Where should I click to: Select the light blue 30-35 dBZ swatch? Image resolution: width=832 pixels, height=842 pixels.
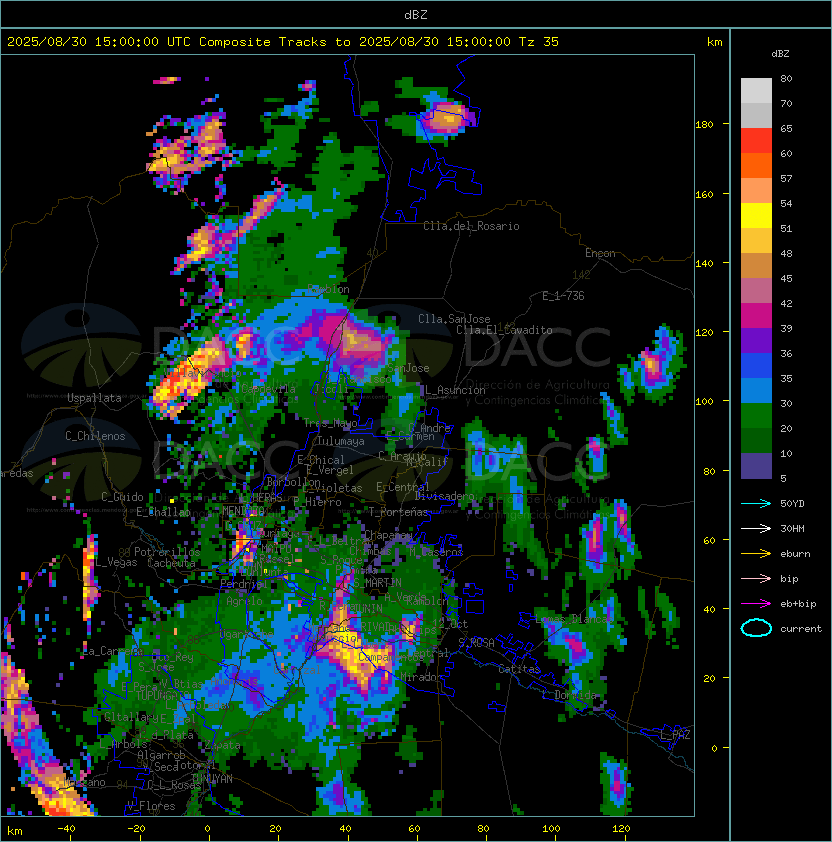tap(756, 391)
